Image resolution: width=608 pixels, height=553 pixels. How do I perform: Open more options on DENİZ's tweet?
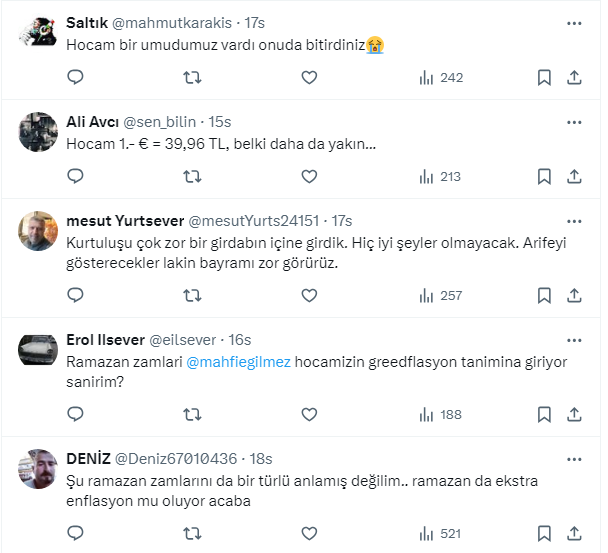click(x=574, y=458)
